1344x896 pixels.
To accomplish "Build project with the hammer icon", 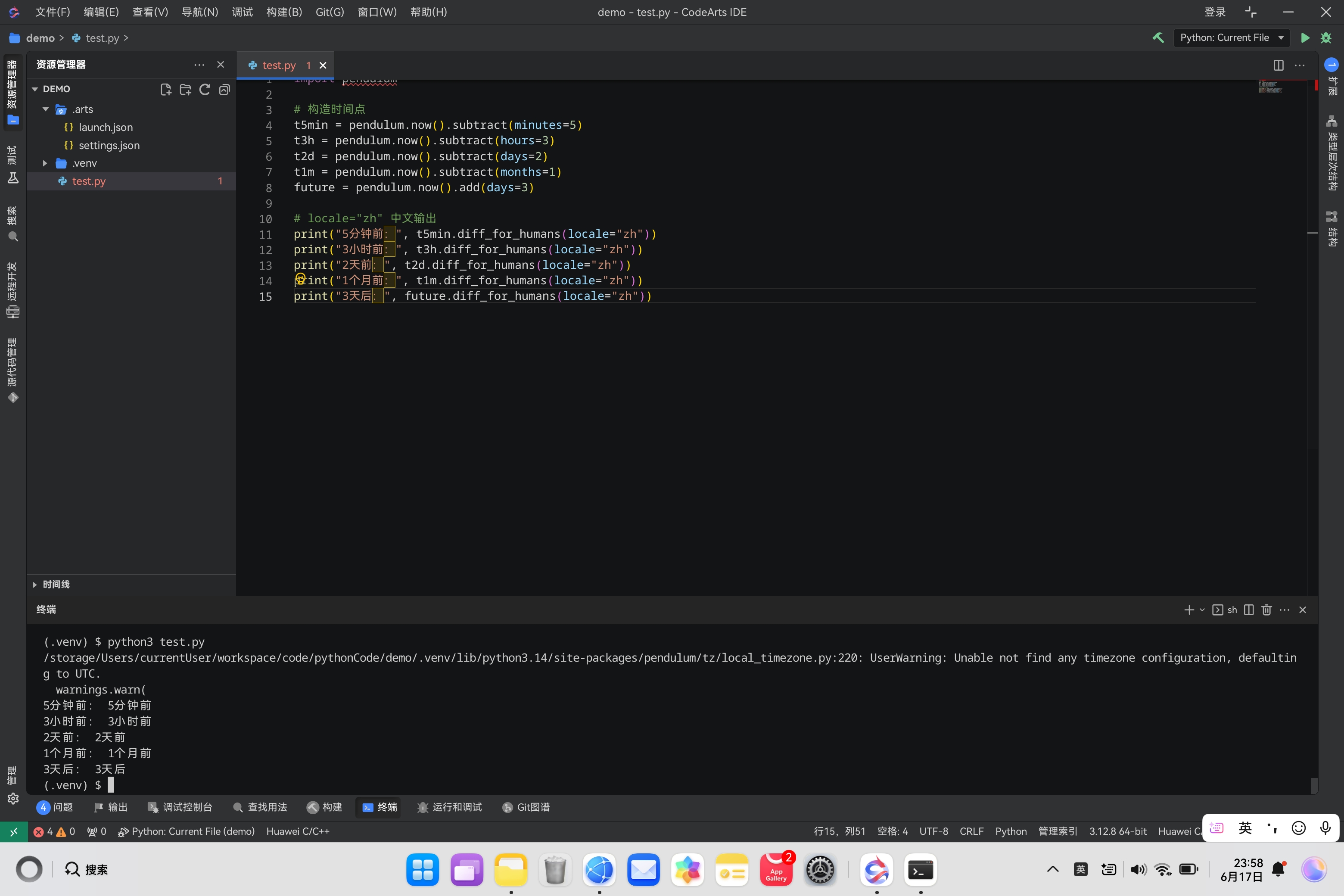I will [1158, 38].
